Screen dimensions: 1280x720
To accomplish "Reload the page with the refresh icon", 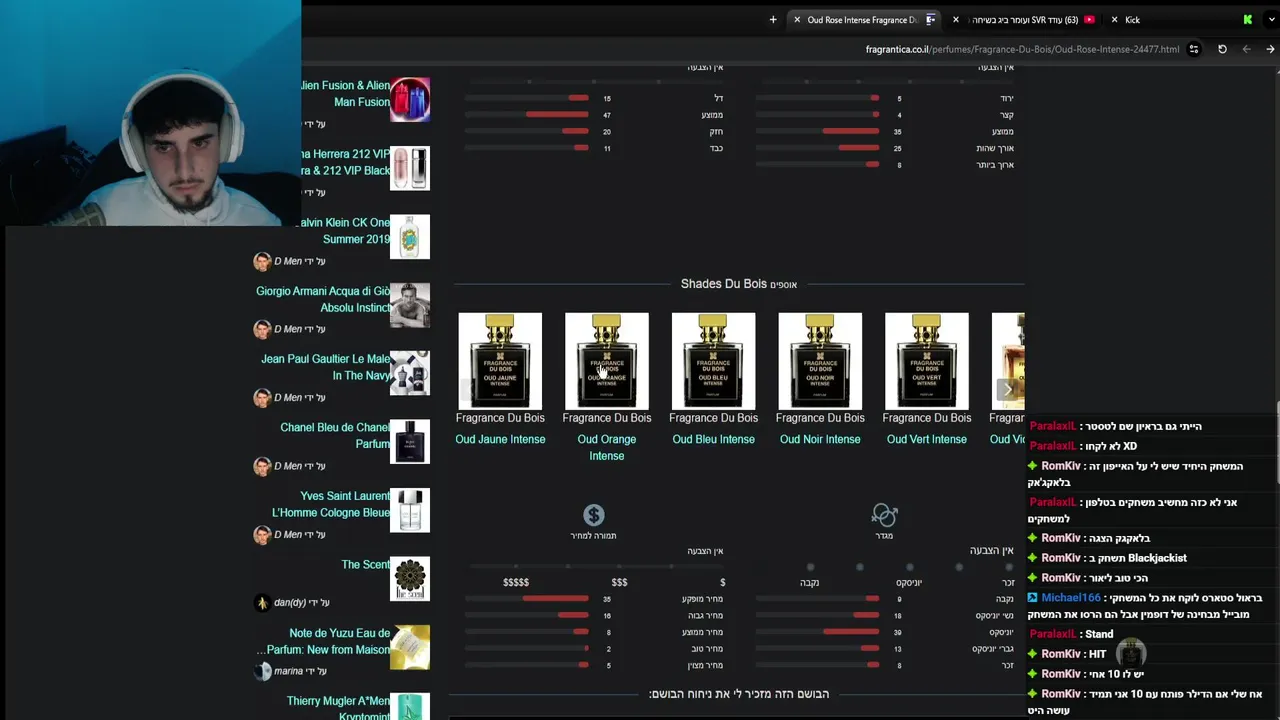I will [x=1222, y=49].
